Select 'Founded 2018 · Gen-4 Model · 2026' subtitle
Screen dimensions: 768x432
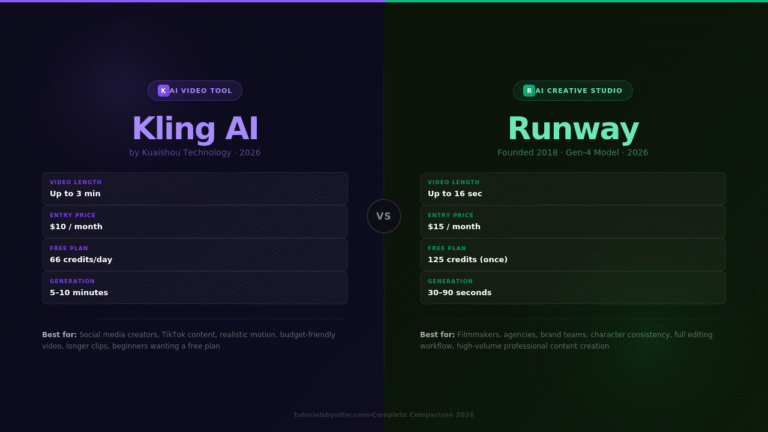tap(573, 152)
